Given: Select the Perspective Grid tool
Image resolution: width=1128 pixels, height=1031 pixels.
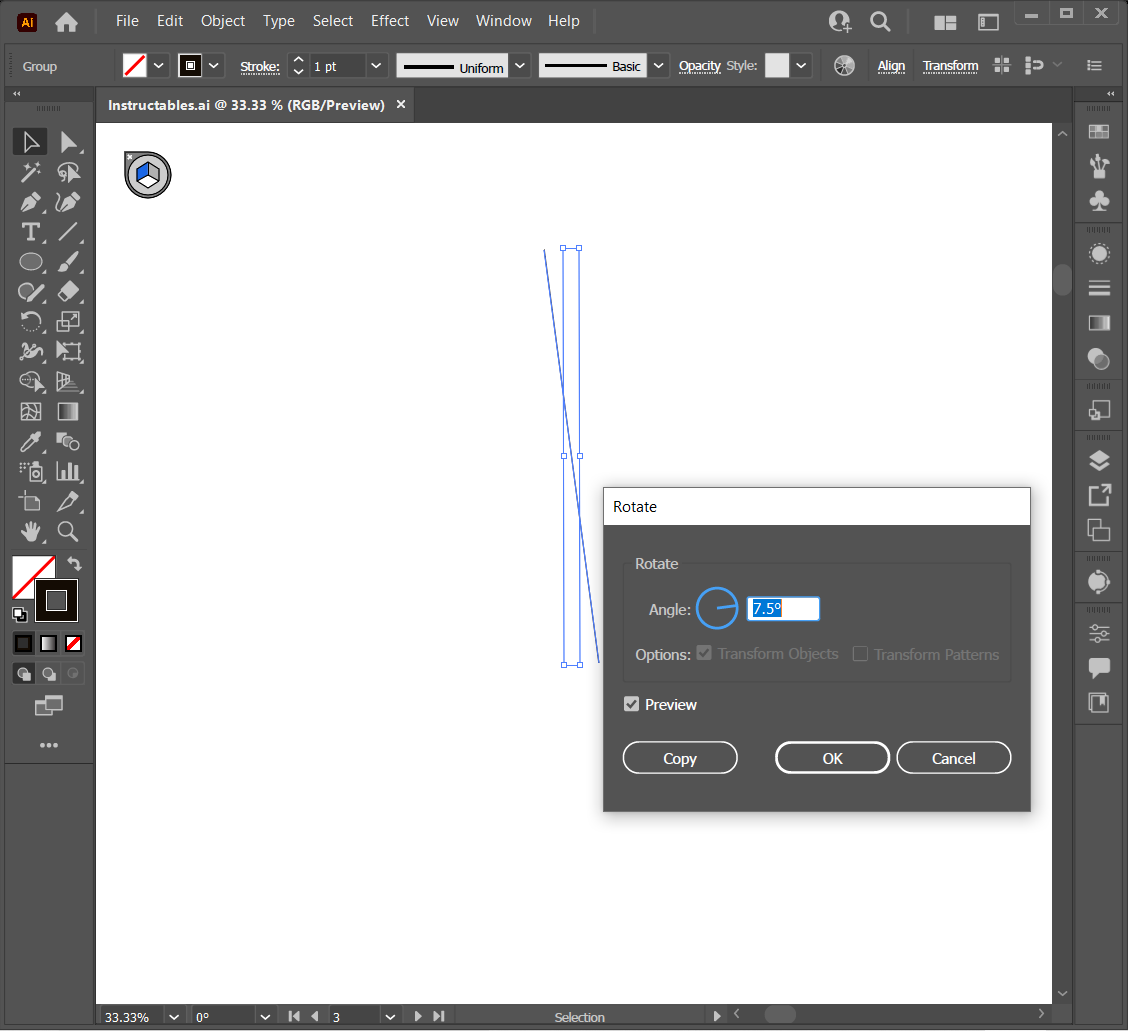Looking at the screenshot, I should point(68,381).
